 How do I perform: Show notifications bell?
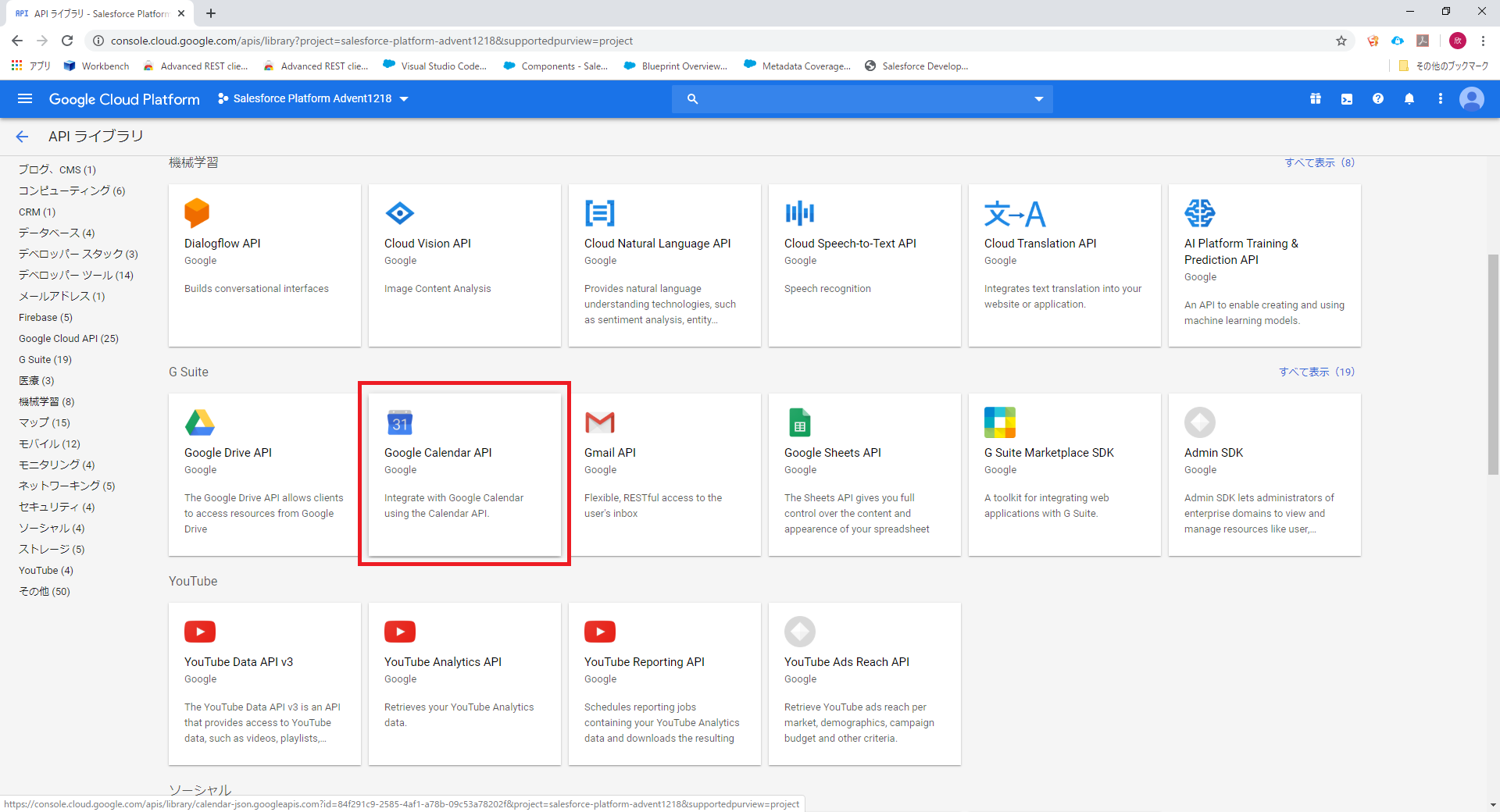point(1409,99)
